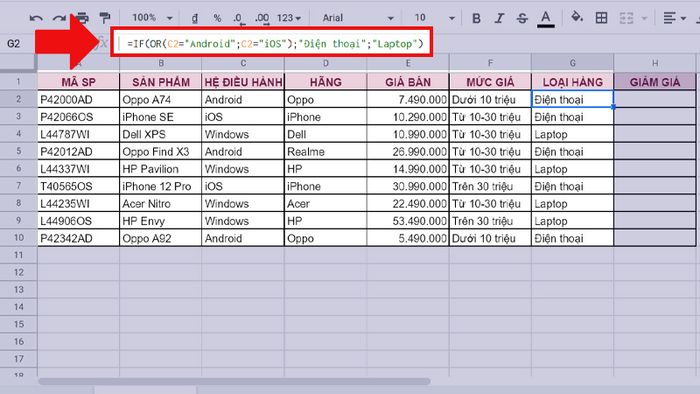Open the 100% zoom dropdown
This screenshot has width=700, height=394.
pos(152,18)
